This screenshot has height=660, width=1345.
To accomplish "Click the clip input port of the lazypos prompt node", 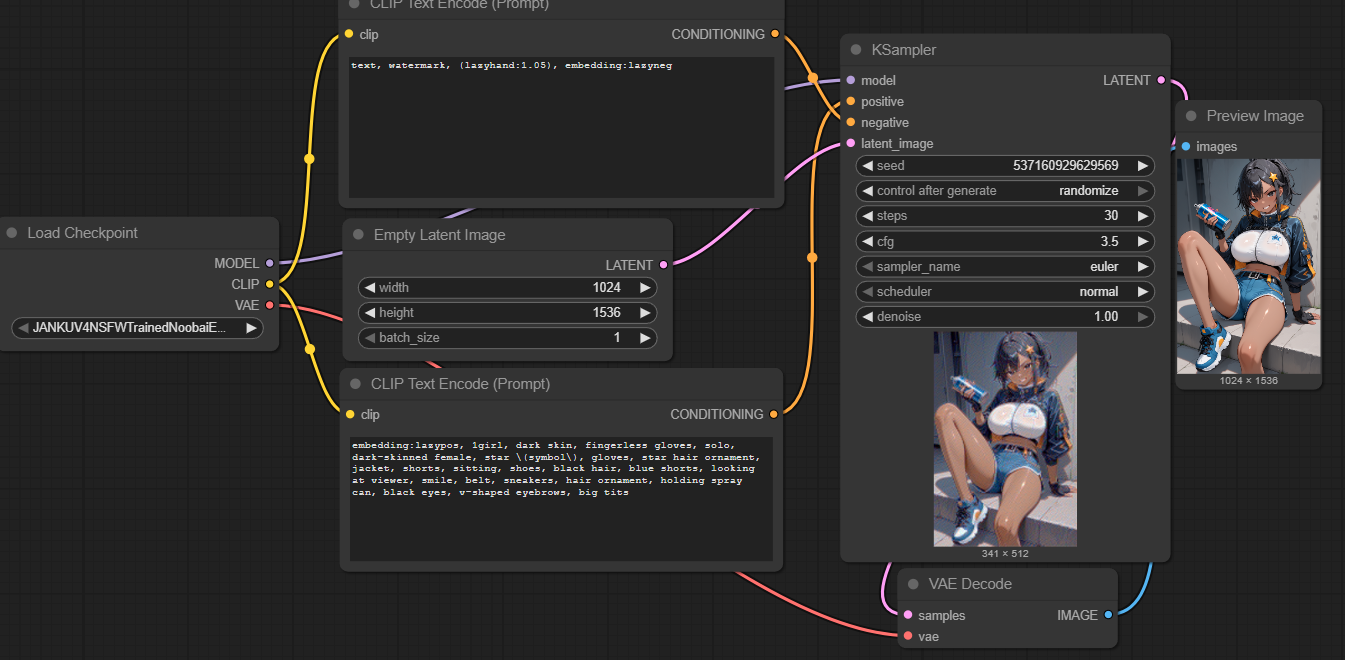I will pyautogui.click(x=349, y=414).
